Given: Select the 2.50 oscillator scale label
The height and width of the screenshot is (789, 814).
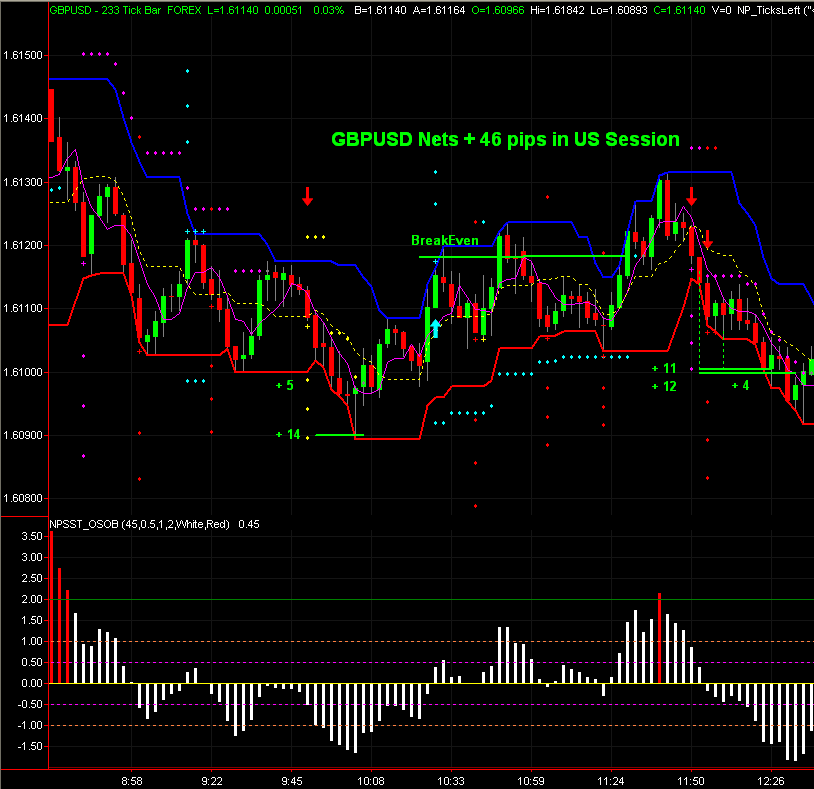Looking at the screenshot, I should pos(32,578).
